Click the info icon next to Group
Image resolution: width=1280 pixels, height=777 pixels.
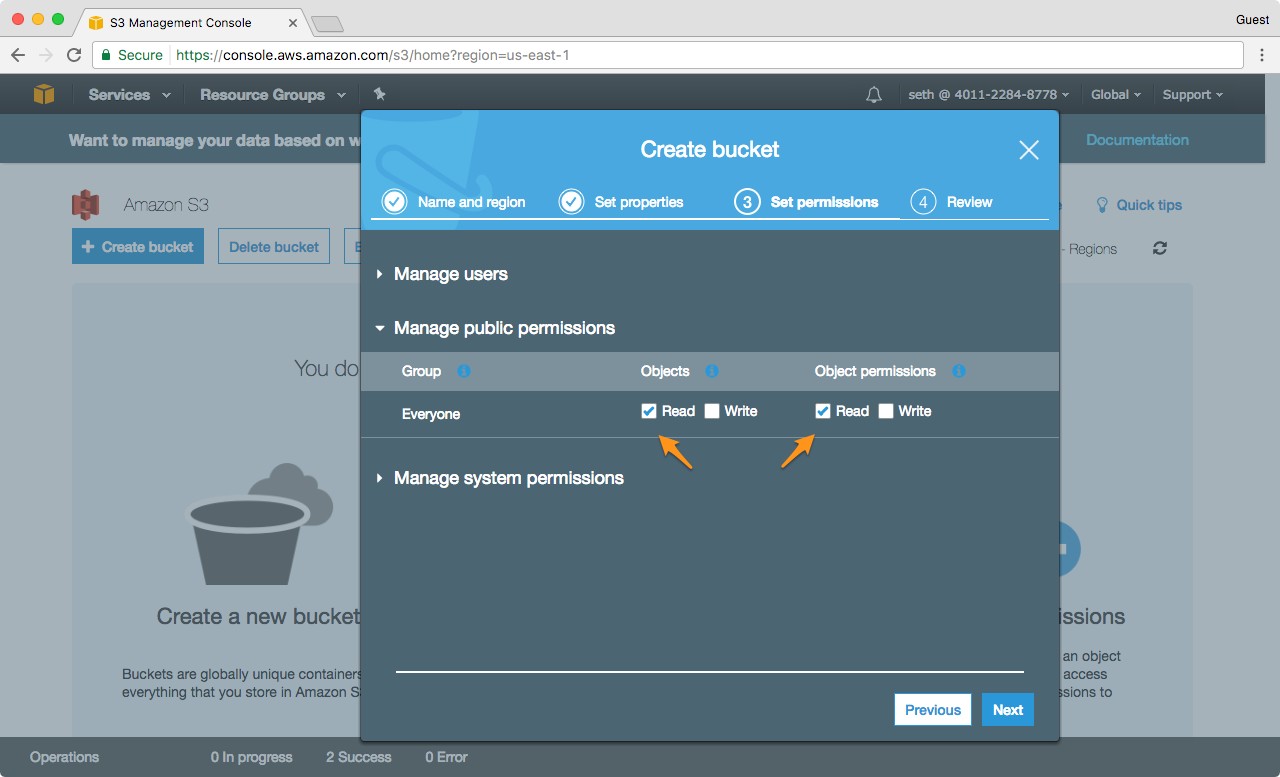tap(464, 371)
